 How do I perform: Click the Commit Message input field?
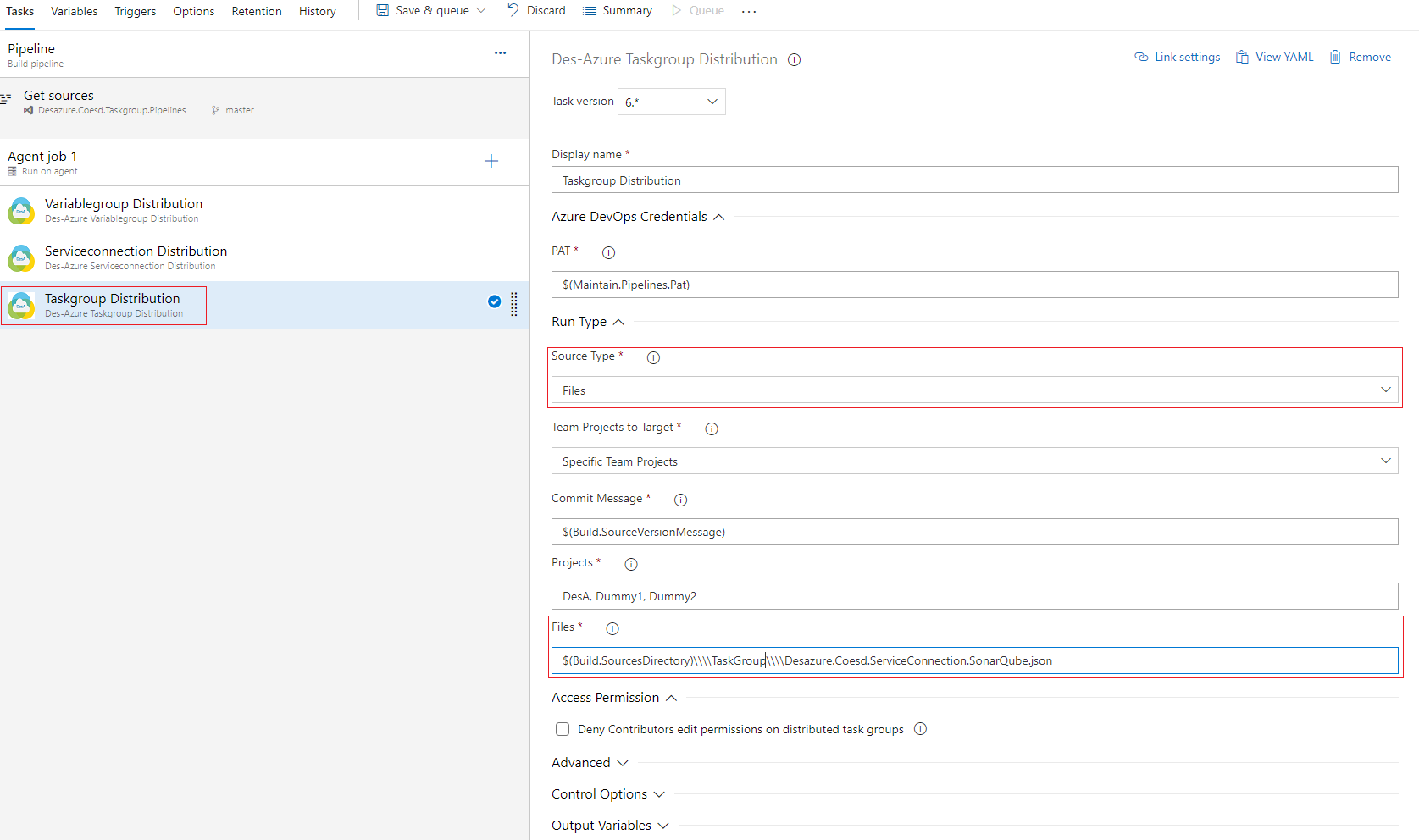[974, 532]
